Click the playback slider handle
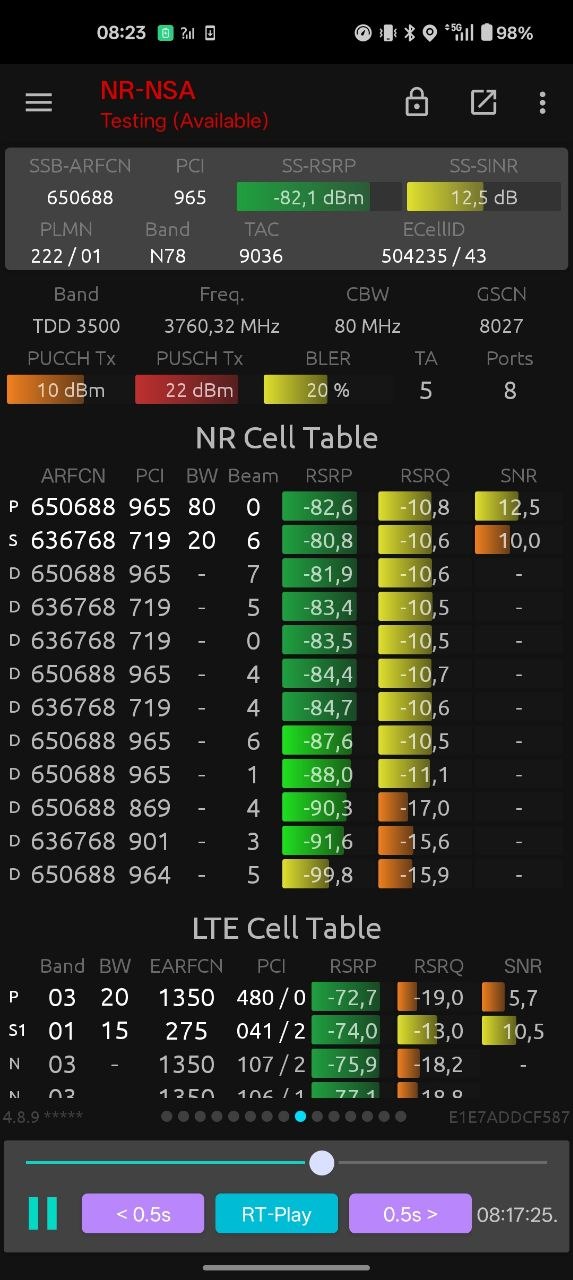The height and width of the screenshot is (1280, 573). [322, 1162]
